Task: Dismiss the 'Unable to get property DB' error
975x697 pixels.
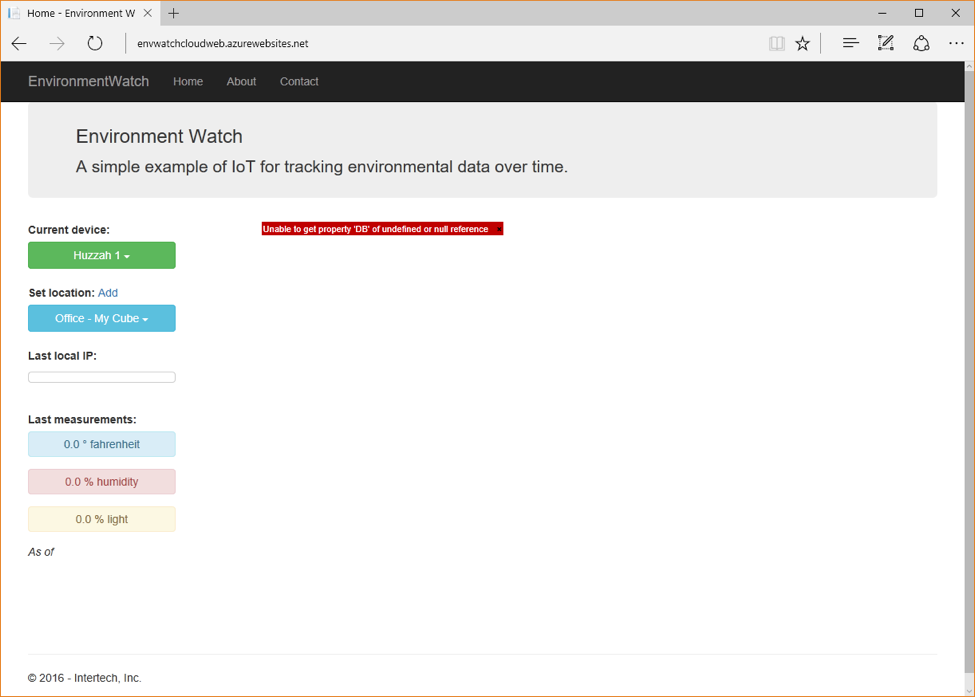Action: (x=497, y=228)
